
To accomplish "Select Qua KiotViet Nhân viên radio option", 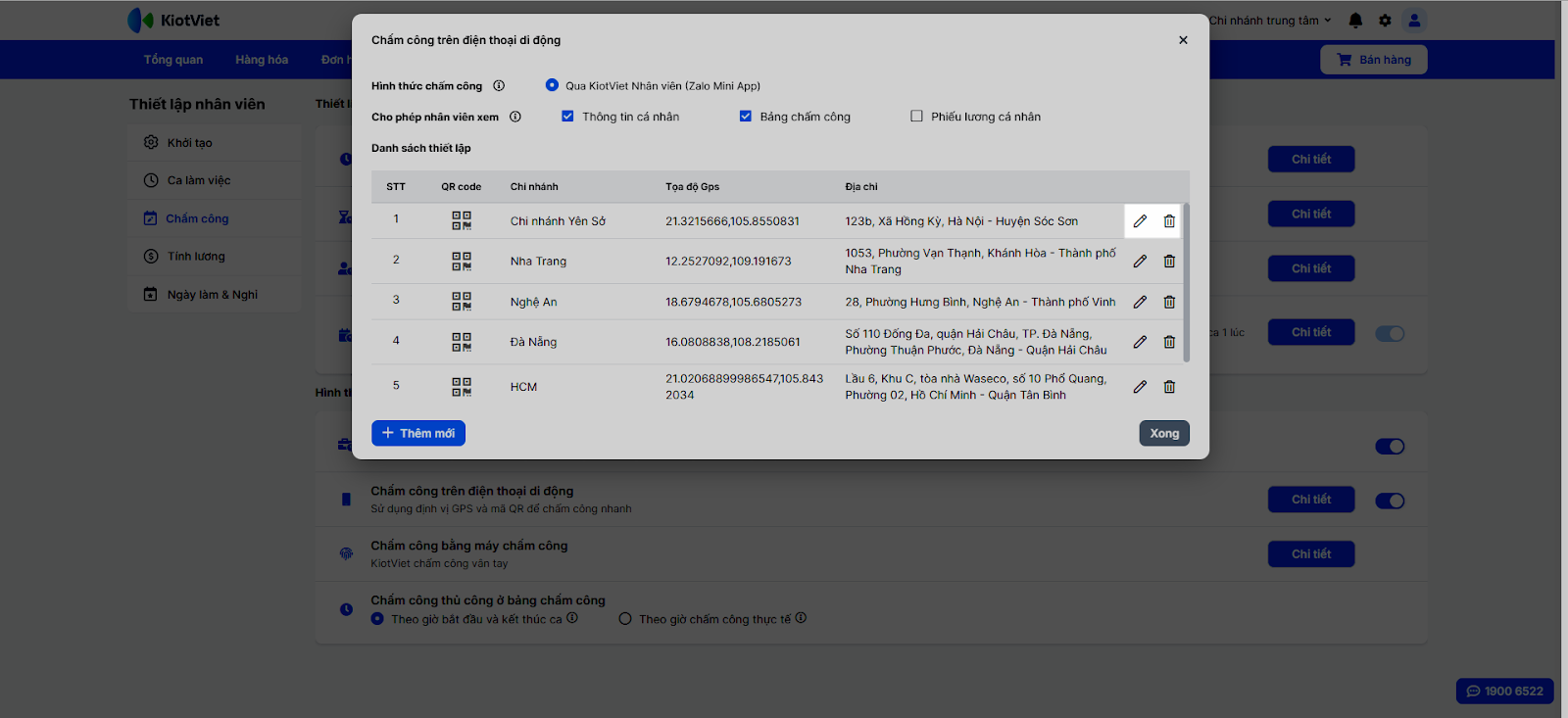I will click(x=552, y=86).
